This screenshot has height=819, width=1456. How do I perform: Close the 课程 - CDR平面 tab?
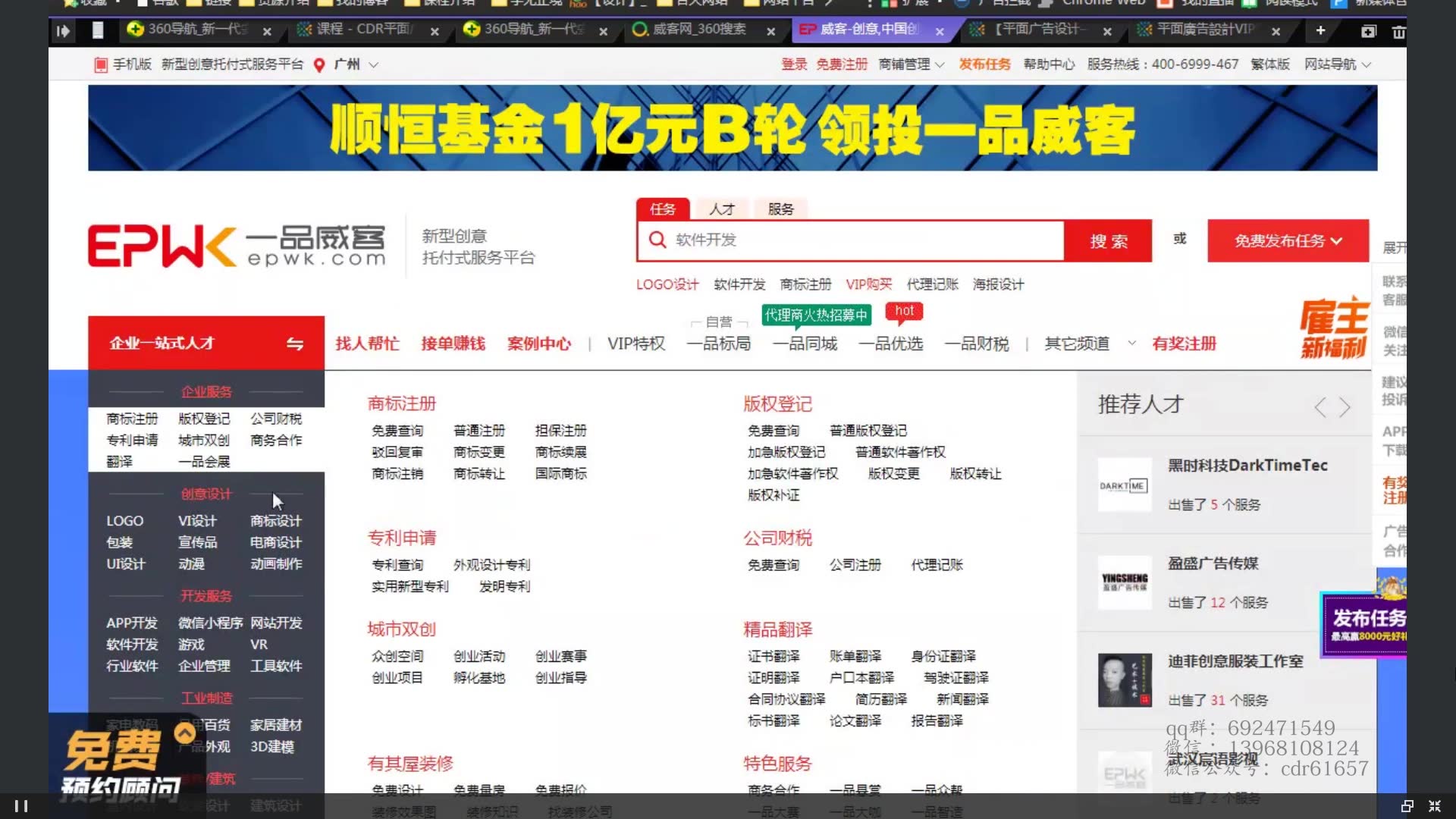(435, 31)
